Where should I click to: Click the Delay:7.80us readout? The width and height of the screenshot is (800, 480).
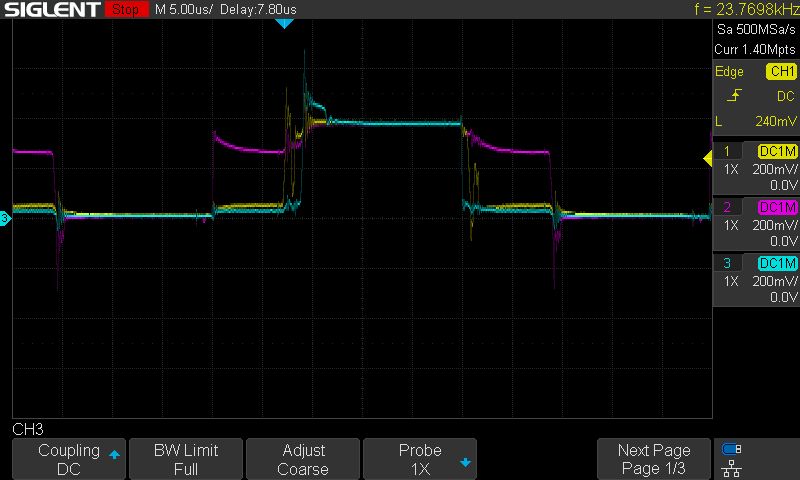258,9
